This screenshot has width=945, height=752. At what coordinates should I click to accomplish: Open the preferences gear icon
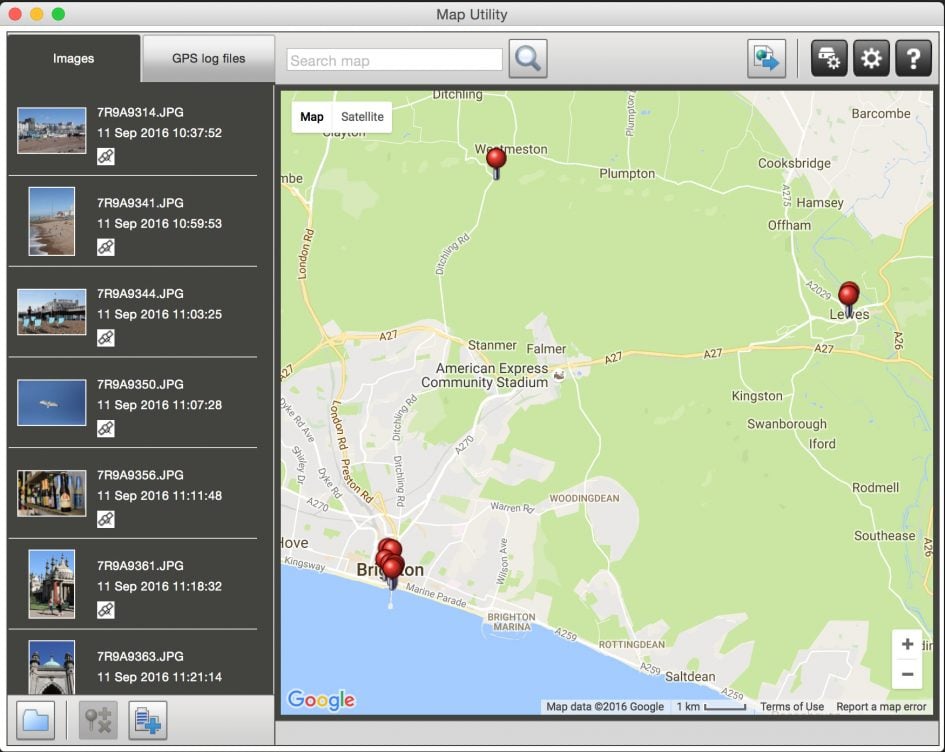[870, 57]
